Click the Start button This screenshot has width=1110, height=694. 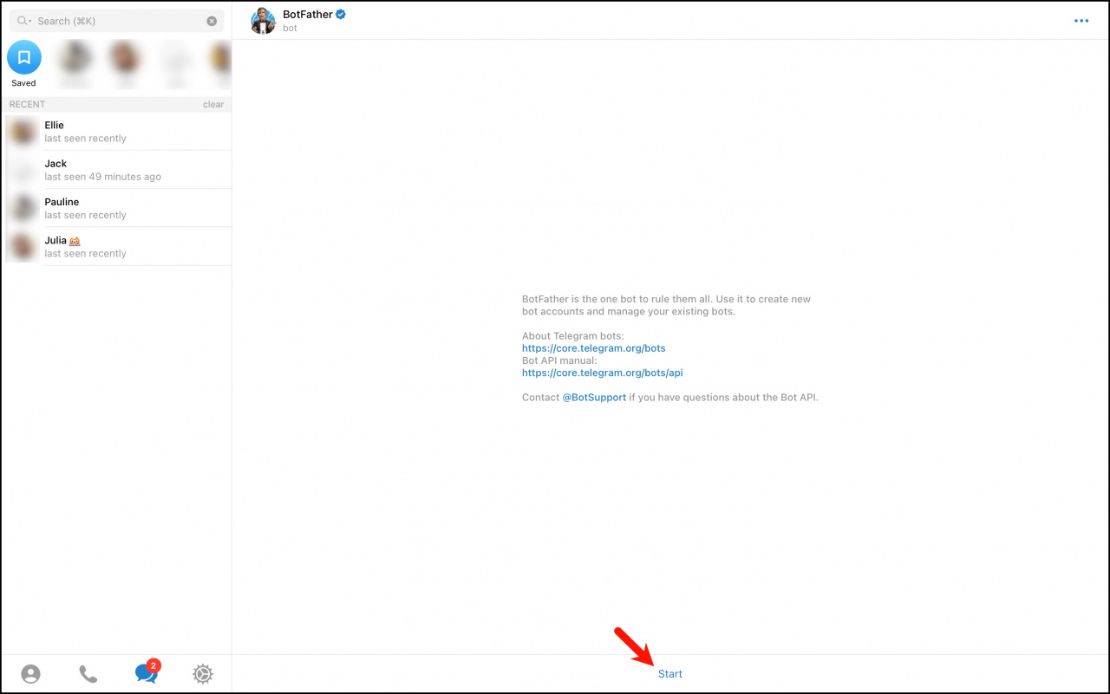(670, 673)
